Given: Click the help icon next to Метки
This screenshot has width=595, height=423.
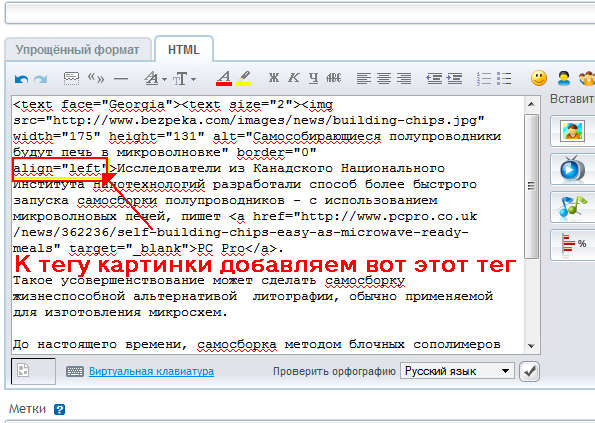Looking at the screenshot, I should (x=59, y=409).
